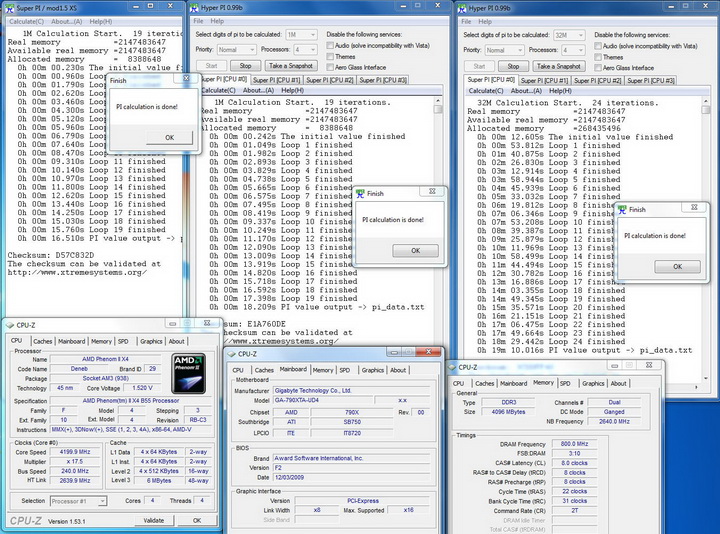Click Stop button in 1M Hyper PI
The width and height of the screenshot is (720, 534).
(x=245, y=66)
